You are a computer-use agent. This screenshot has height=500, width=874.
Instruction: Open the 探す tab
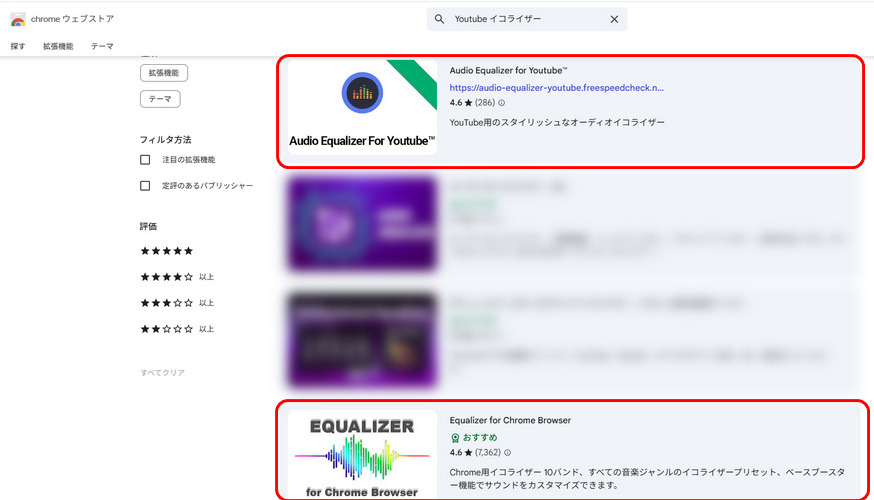[x=18, y=46]
